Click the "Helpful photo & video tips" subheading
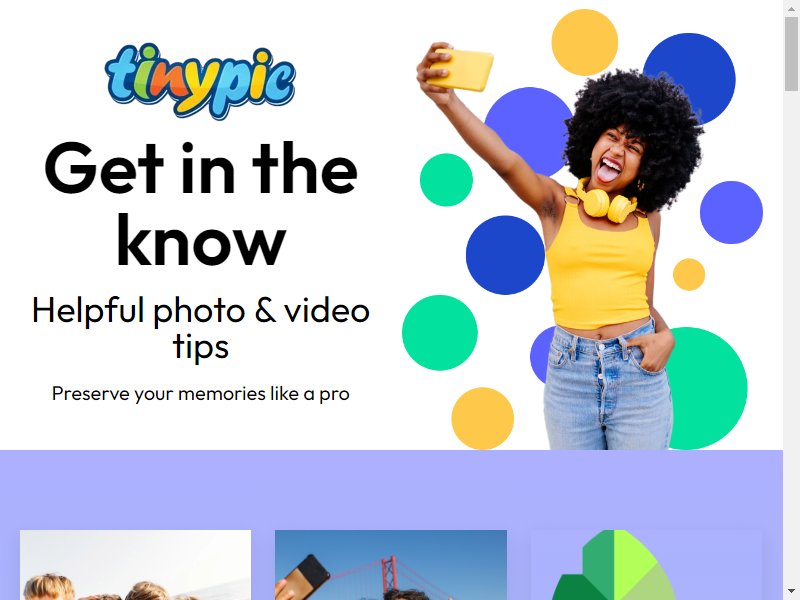800x600 pixels. click(201, 328)
